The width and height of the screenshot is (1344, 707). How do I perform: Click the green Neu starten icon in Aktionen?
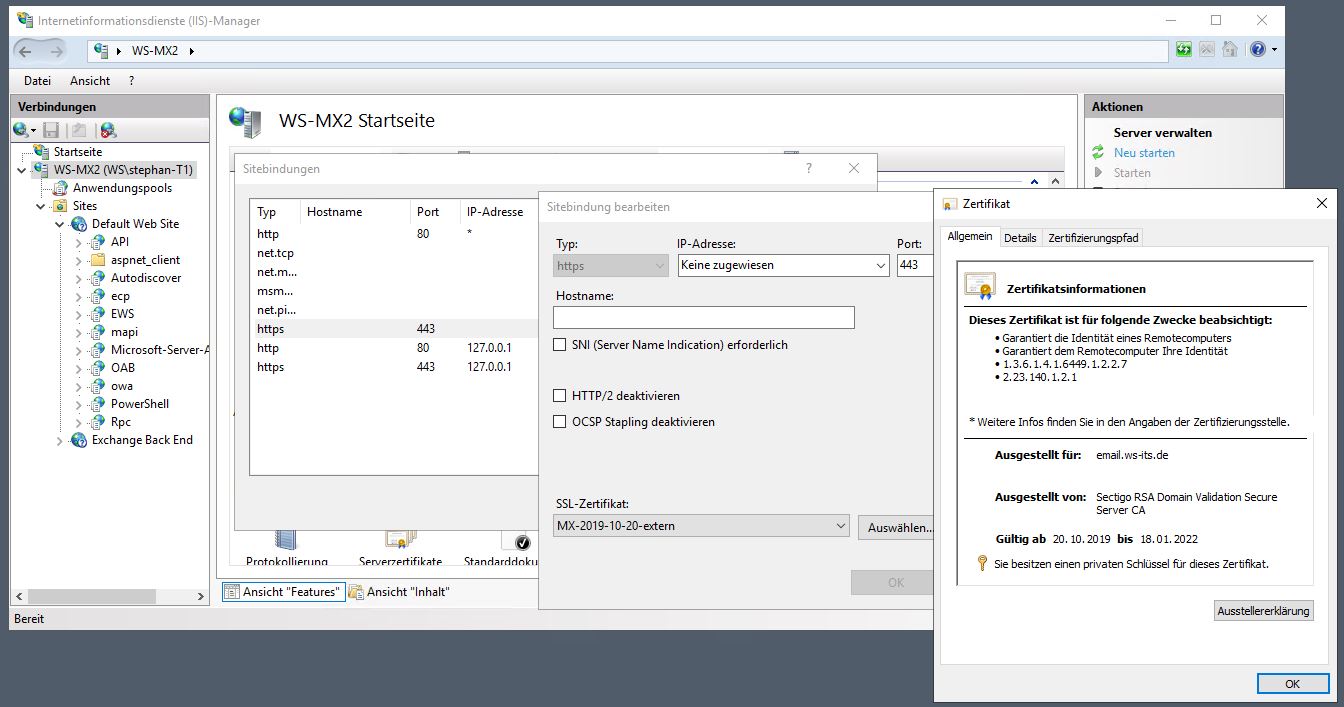pyautogui.click(x=1098, y=153)
